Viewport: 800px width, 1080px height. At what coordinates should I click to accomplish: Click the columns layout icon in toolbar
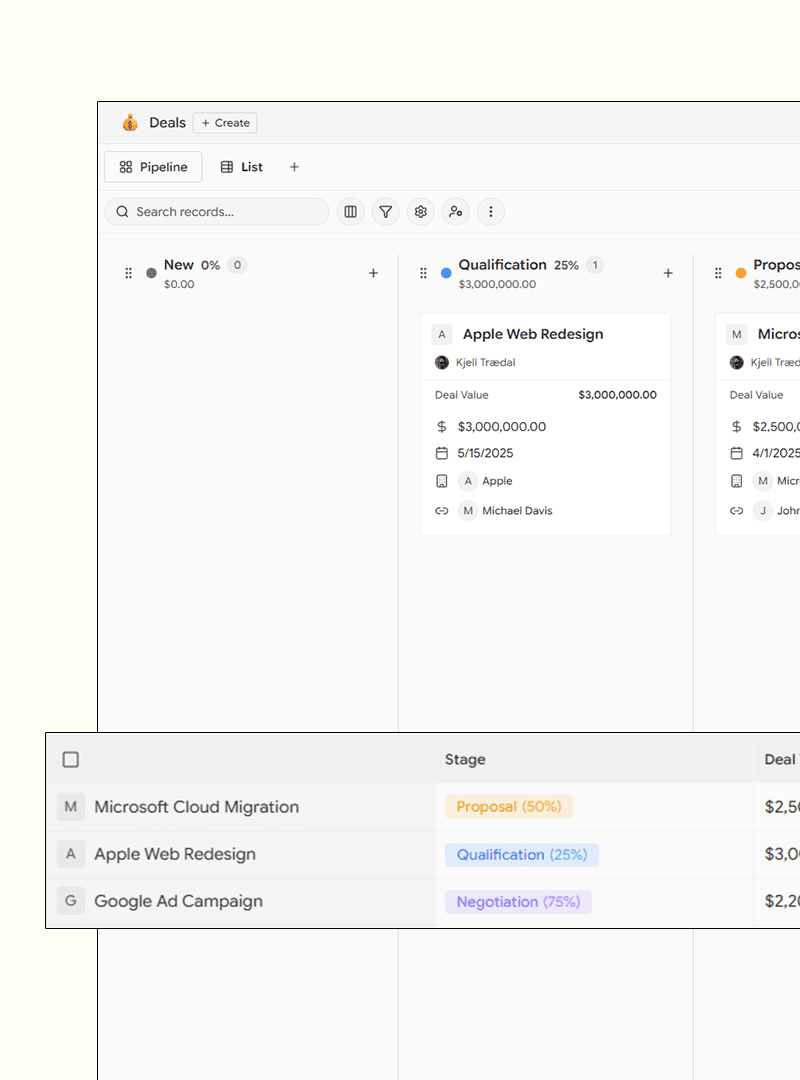coord(350,212)
